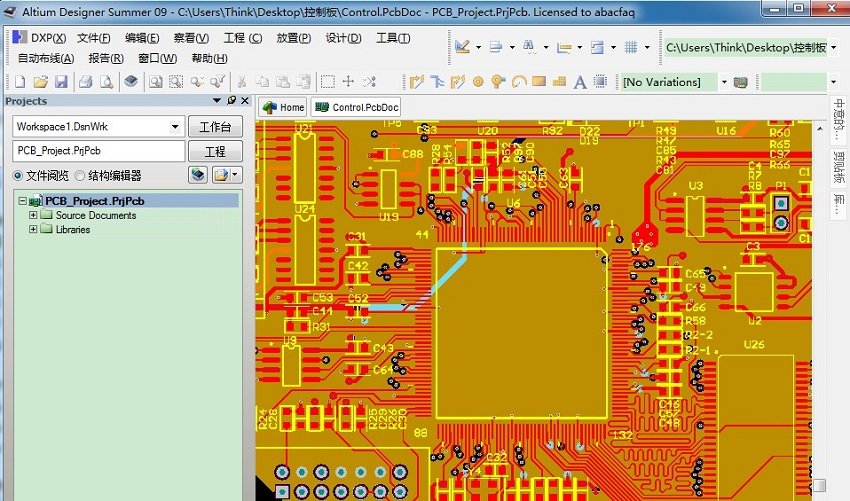This screenshot has height=501, width=850.
Task: Open the Workspace1.DsnWrk dropdown
Action: tap(175, 127)
